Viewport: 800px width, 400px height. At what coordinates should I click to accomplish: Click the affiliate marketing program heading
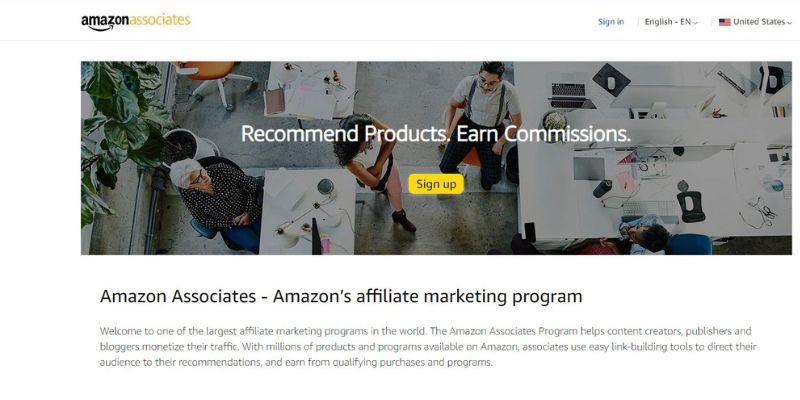[341, 296]
